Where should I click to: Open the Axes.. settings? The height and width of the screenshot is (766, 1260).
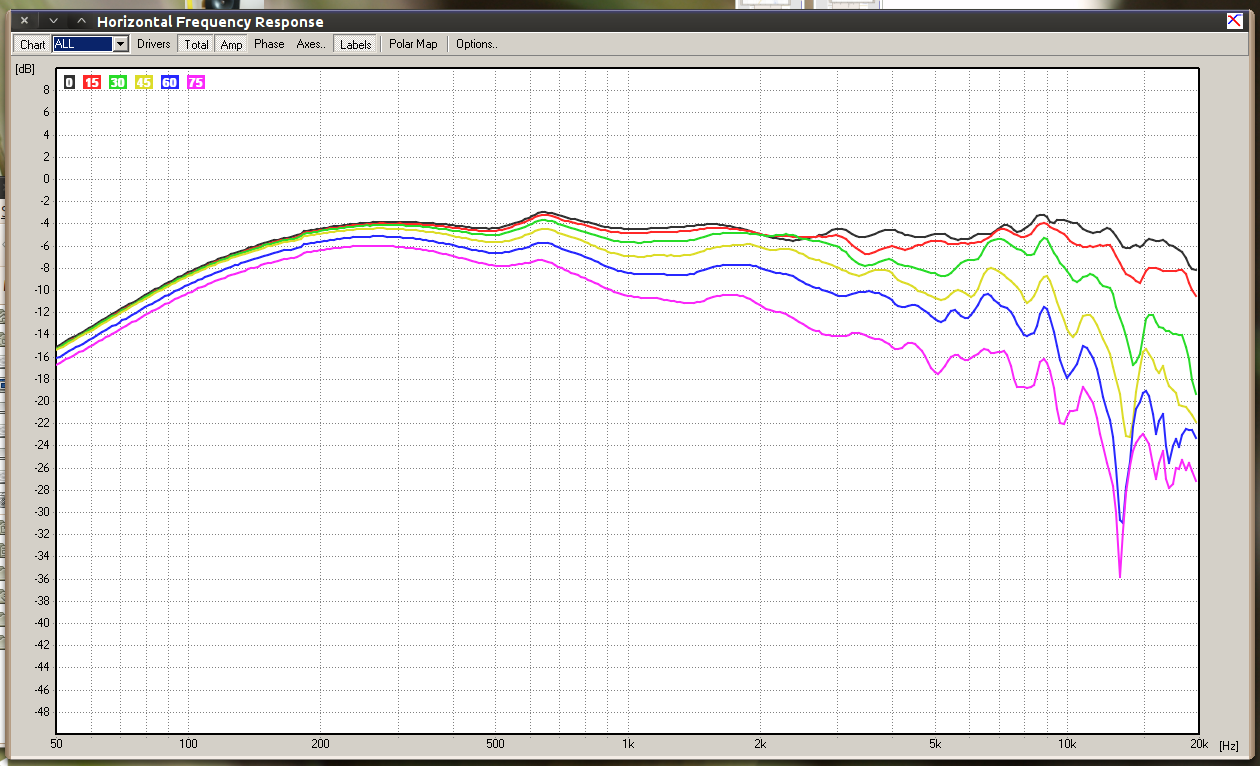pyautogui.click(x=311, y=44)
